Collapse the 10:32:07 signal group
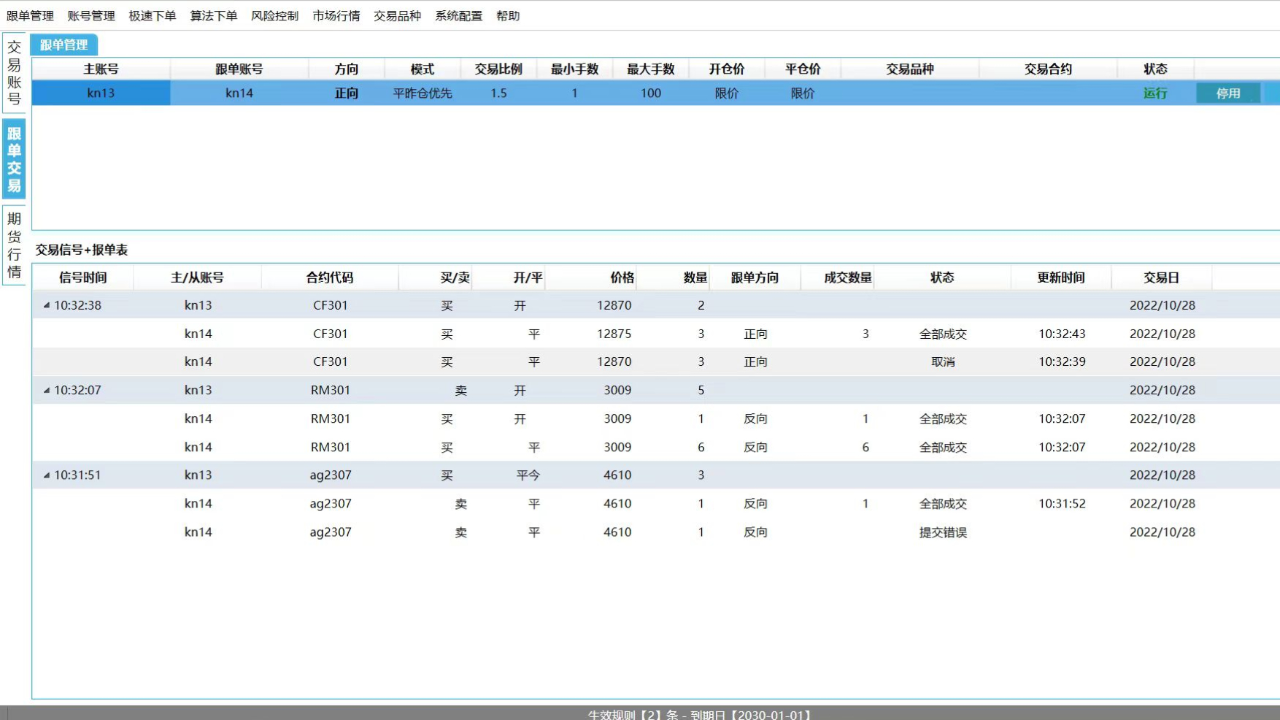 [44, 390]
